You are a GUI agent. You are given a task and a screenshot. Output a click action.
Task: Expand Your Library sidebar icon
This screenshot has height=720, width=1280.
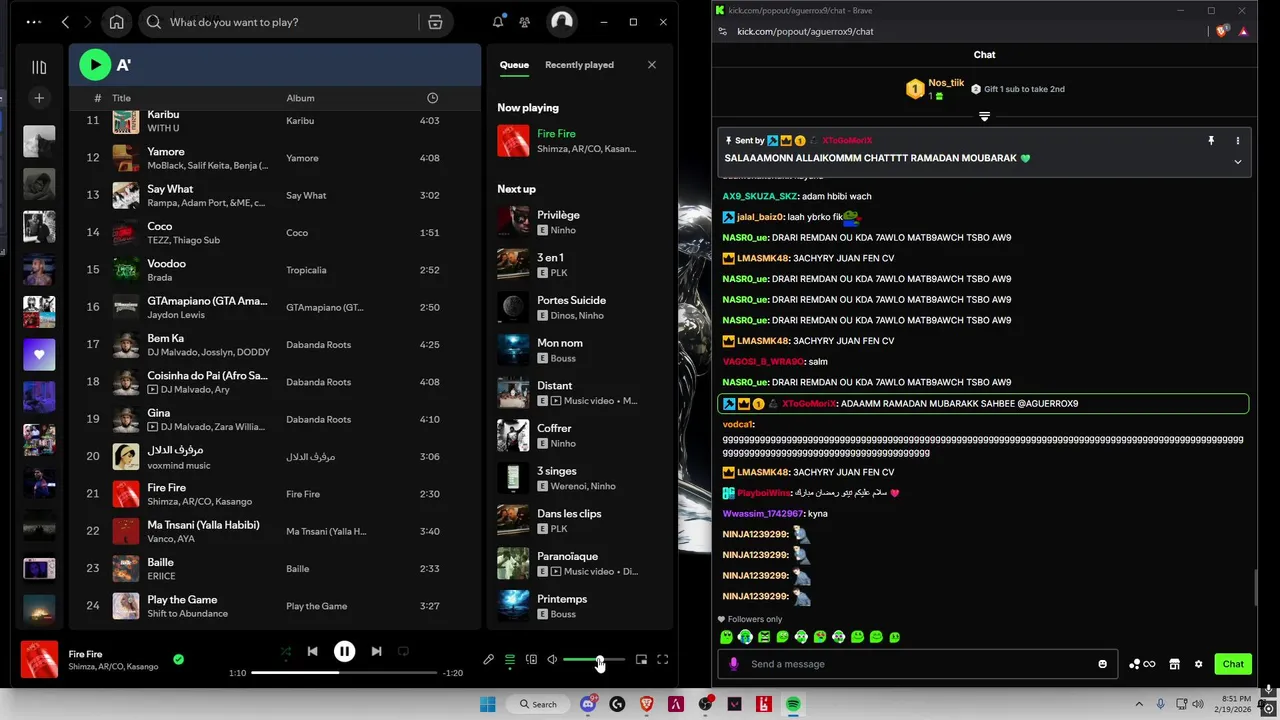(x=39, y=67)
